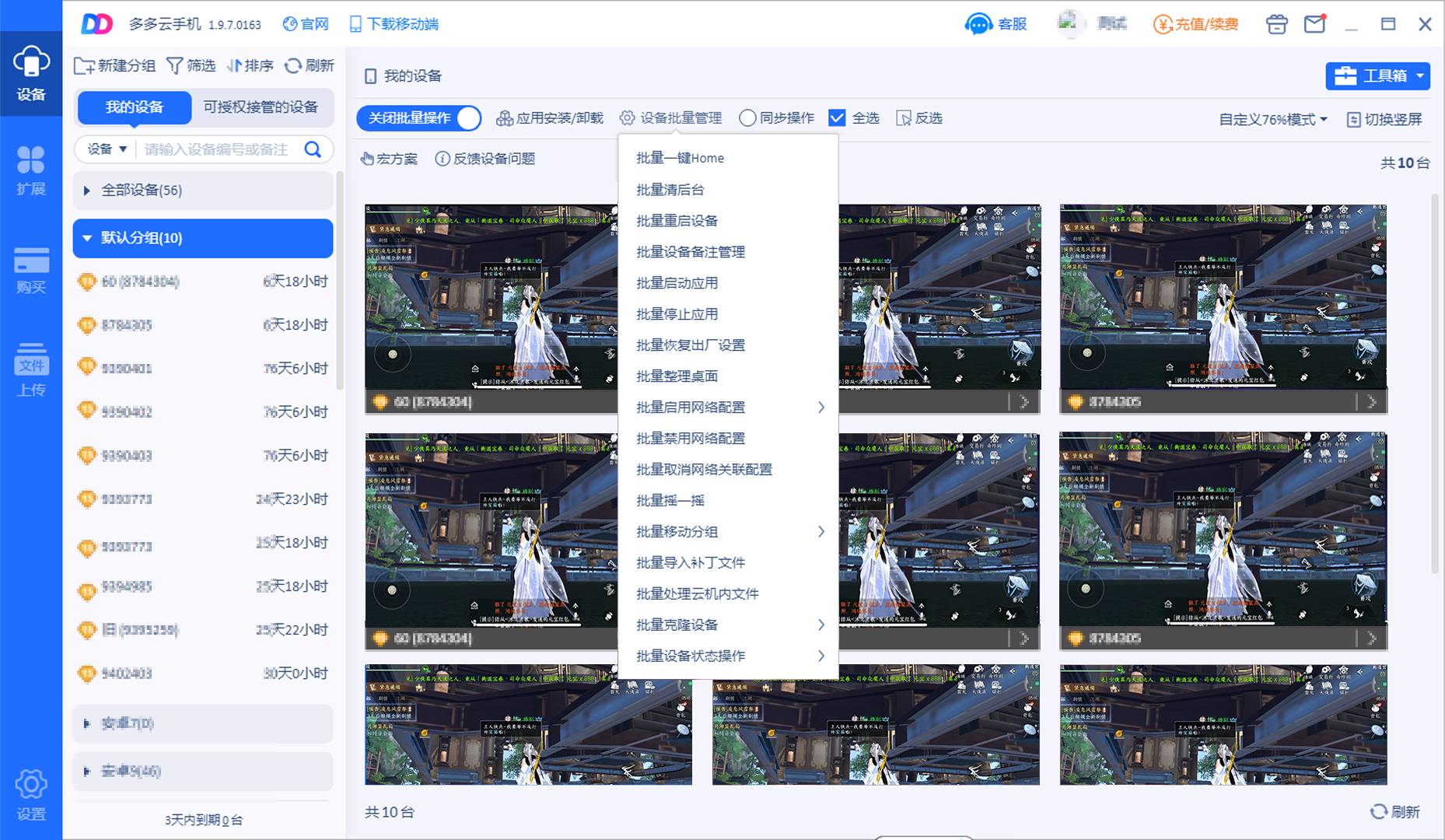Select 批量重启设备 menu entry
1445x840 pixels.
point(728,221)
